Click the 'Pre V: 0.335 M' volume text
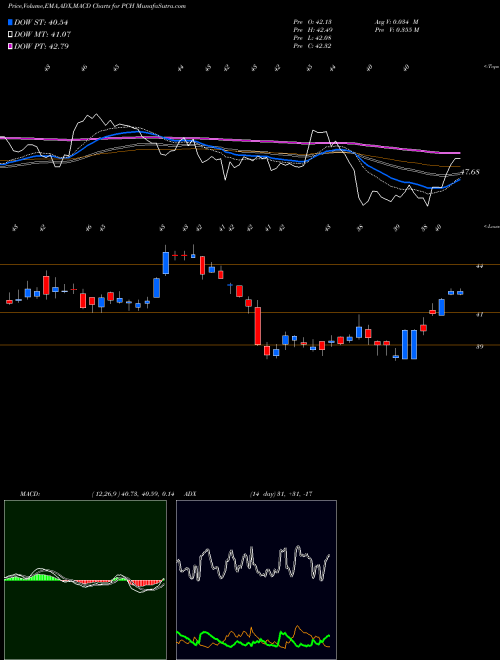The image size is (500, 660). [396, 30]
